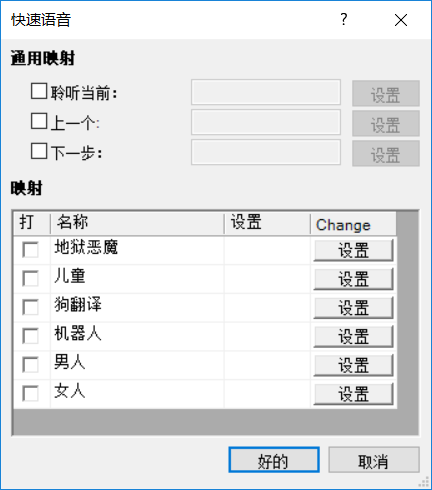Click 设置 button in 男人 row

click(353, 365)
